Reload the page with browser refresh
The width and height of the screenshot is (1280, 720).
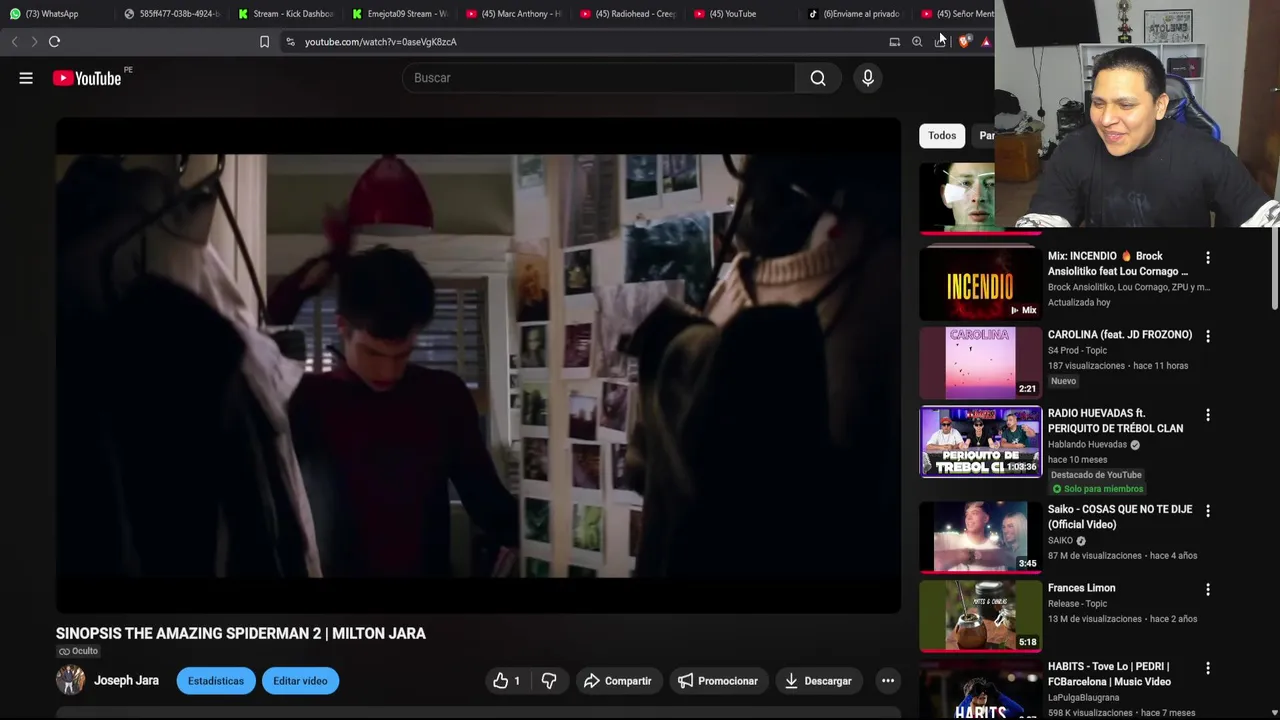(x=54, y=42)
